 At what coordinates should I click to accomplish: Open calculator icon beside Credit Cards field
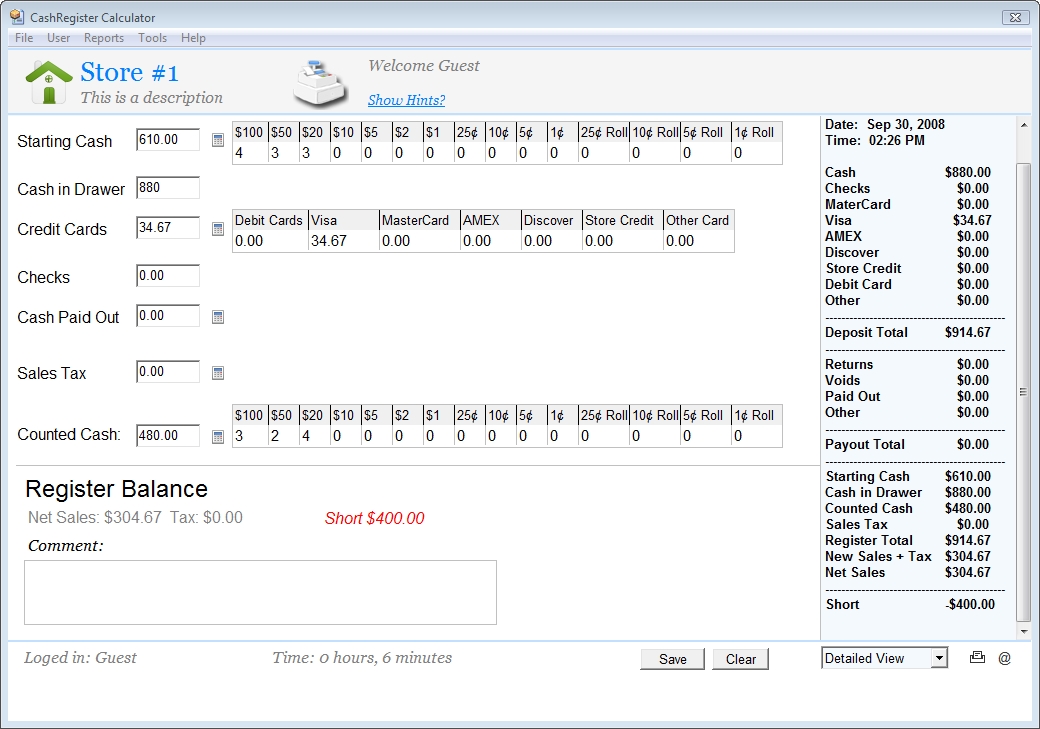[x=218, y=229]
